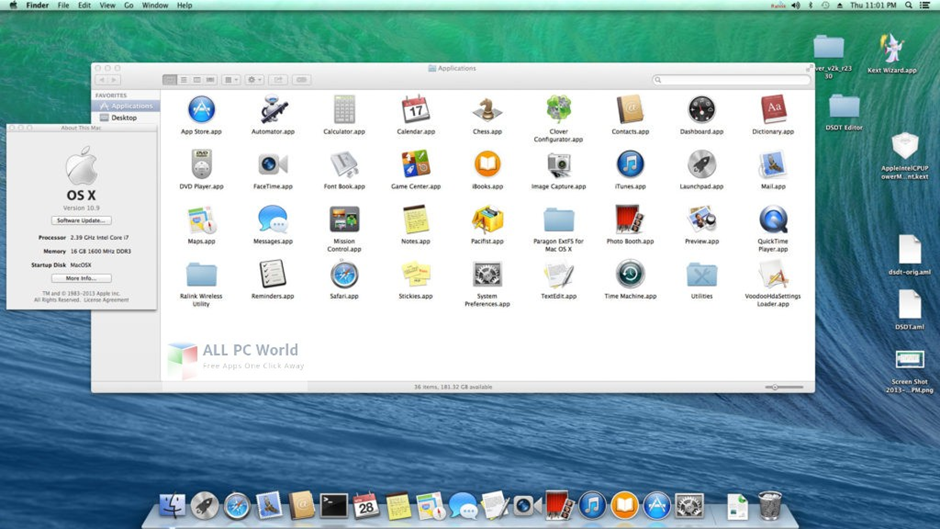Viewport: 940px width, 529px height.
Task: Click the Finder search field
Action: click(x=731, y=80)
